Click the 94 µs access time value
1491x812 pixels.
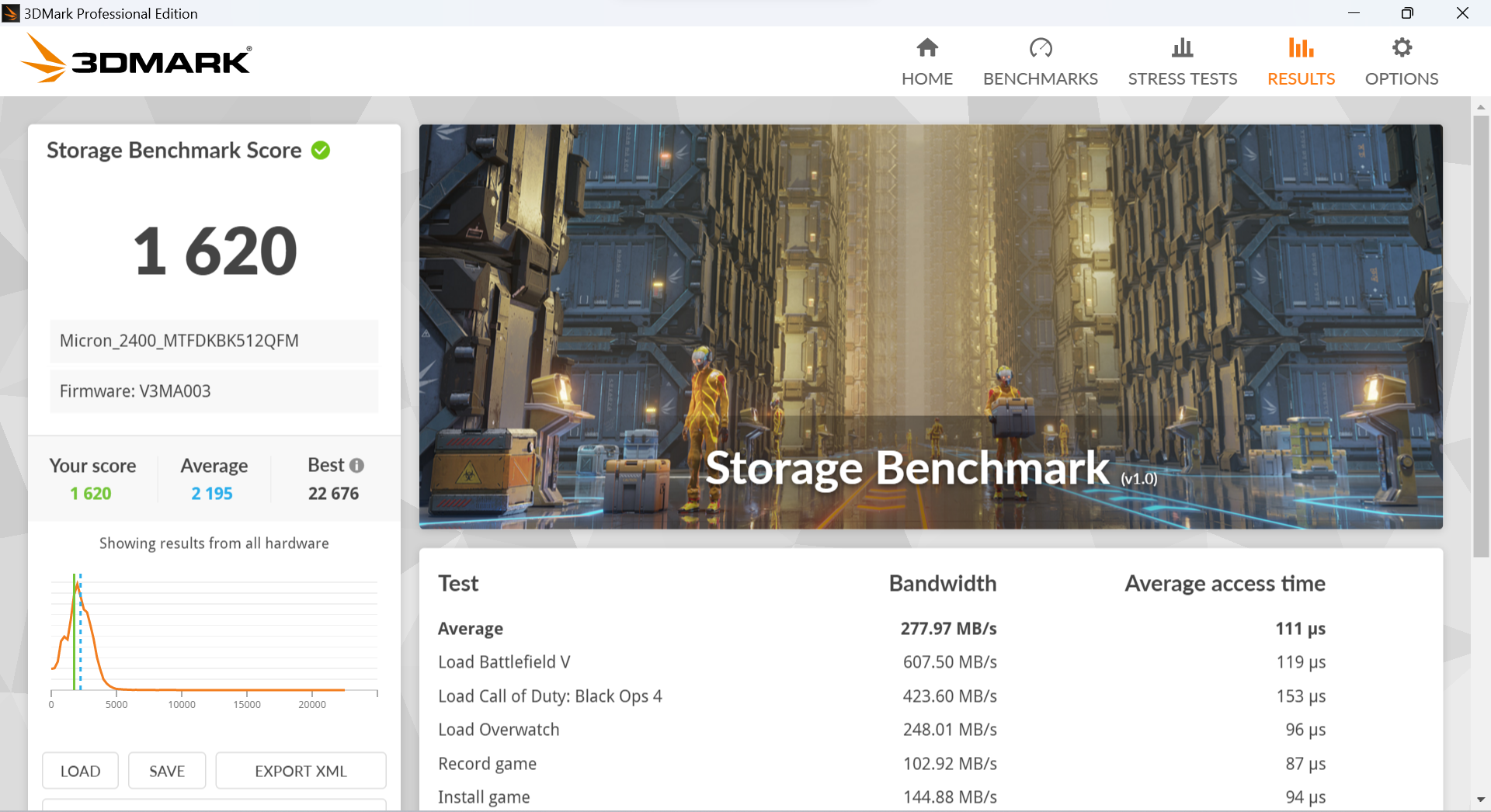coord(1305,797)
